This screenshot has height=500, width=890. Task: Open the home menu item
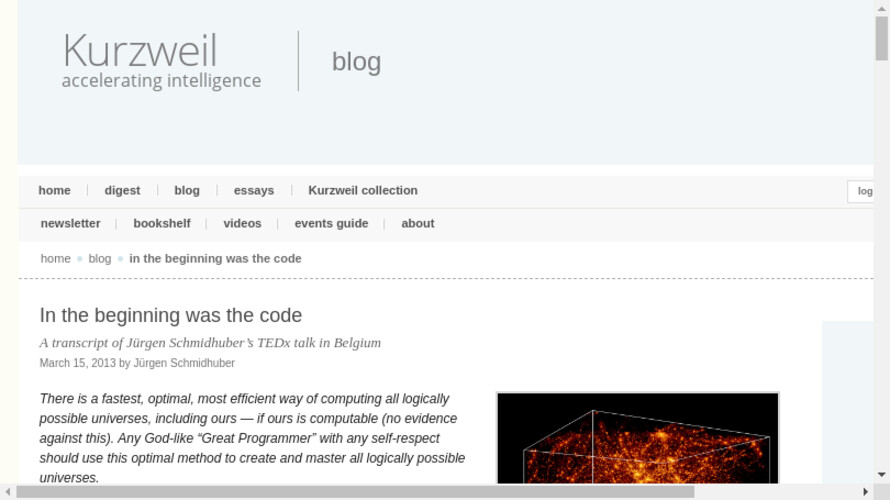54,190
